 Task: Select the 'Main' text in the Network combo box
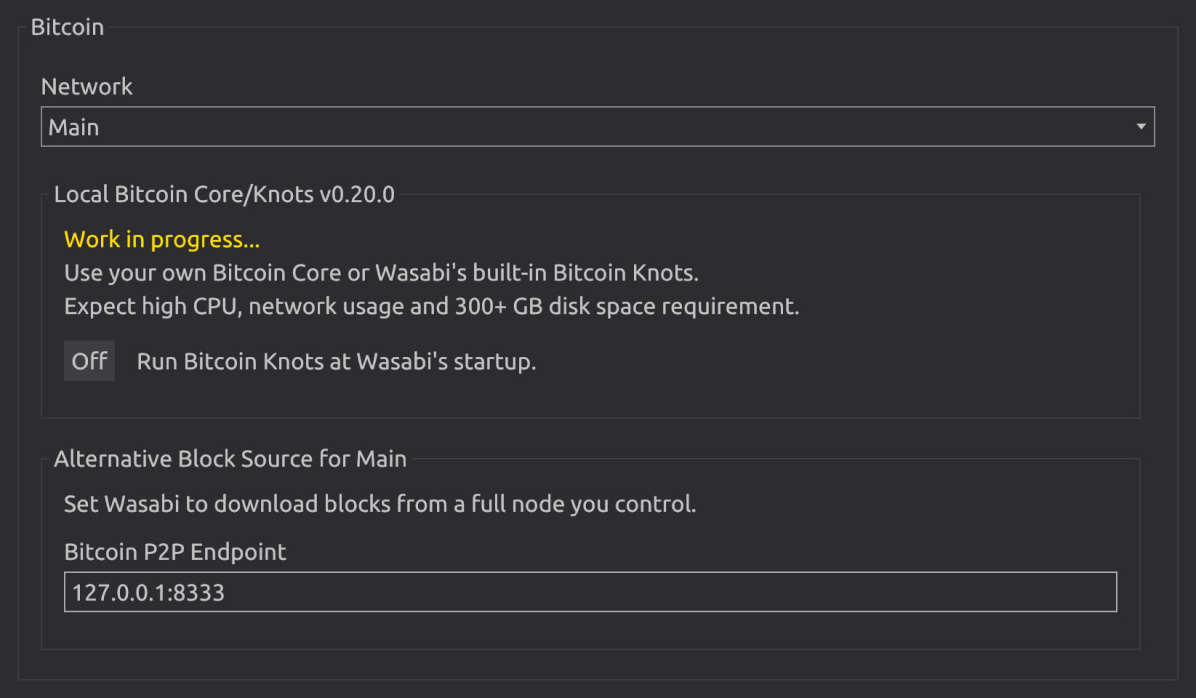pyautogui.click(x=74, y=128)
